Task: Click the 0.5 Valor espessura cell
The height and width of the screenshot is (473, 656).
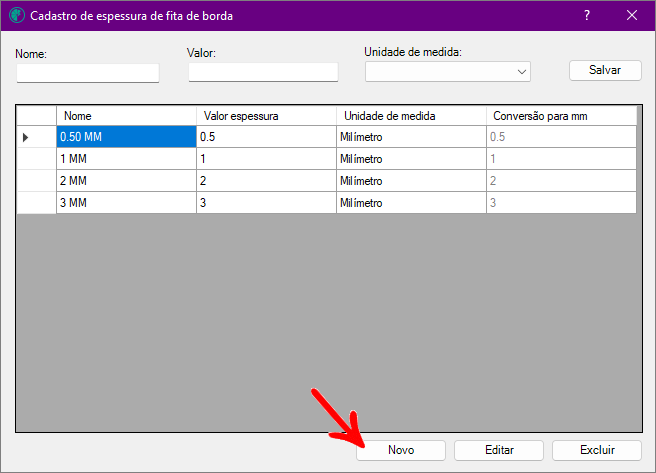Action: coord(266,137)
